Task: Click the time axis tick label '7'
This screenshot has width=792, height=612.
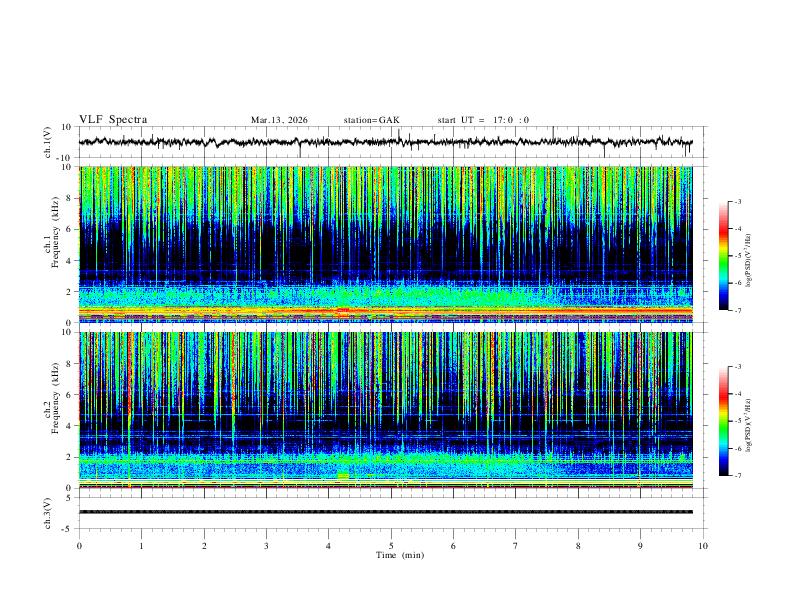Action: point(516,546)
